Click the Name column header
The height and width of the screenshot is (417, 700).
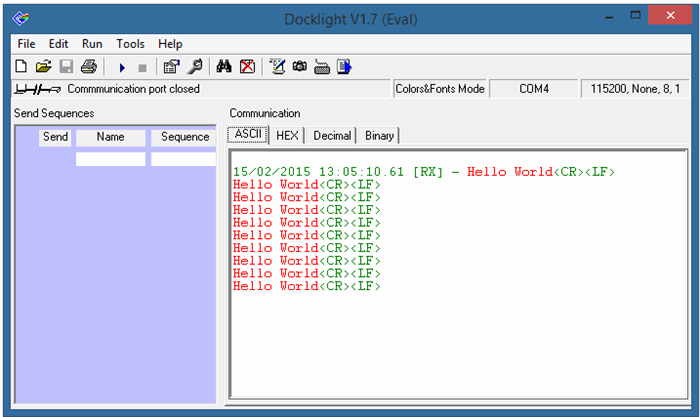[x=110, y=137]
